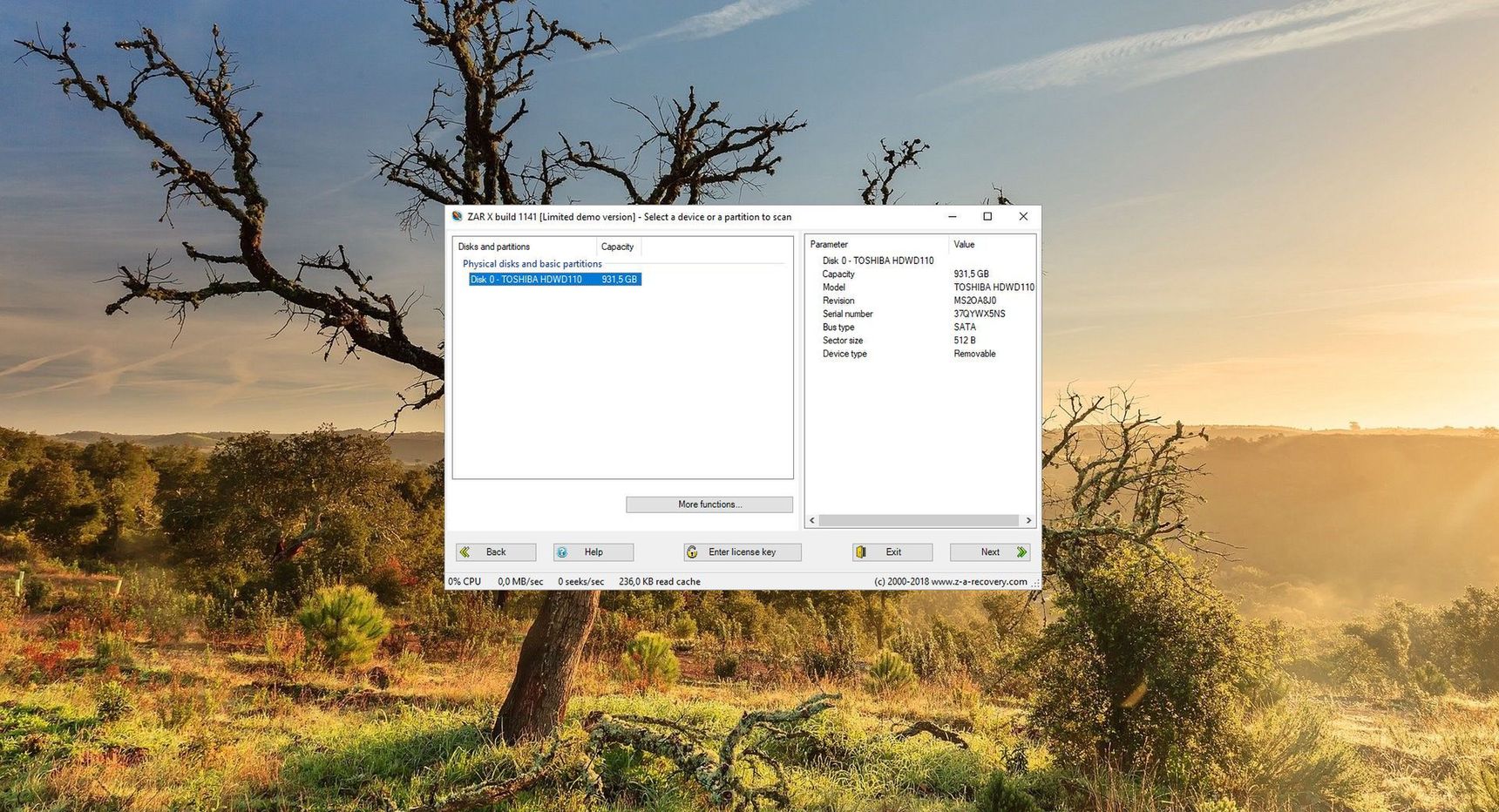Click the Model value TOSHIBA HDWD110

tap(994, 288)
